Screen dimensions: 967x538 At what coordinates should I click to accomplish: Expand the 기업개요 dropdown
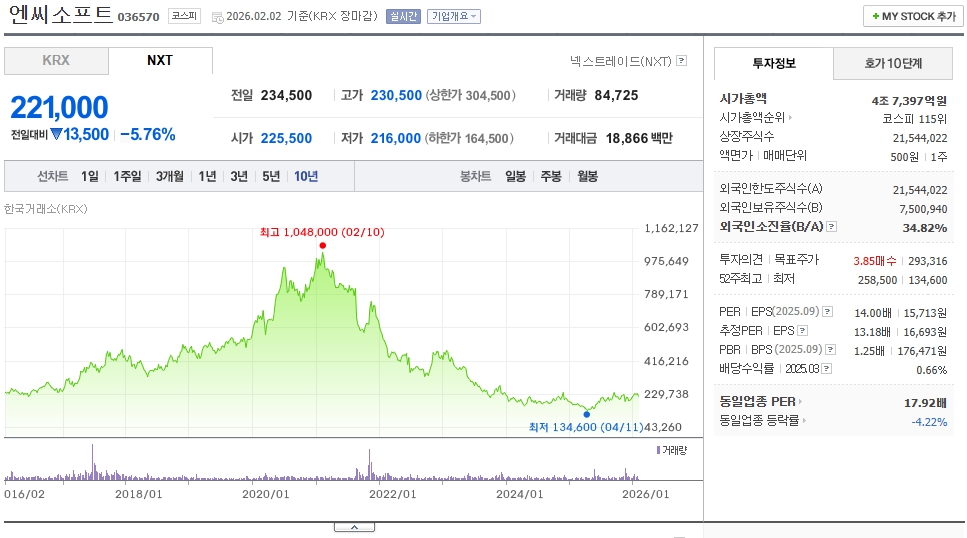tap(453, 17)
